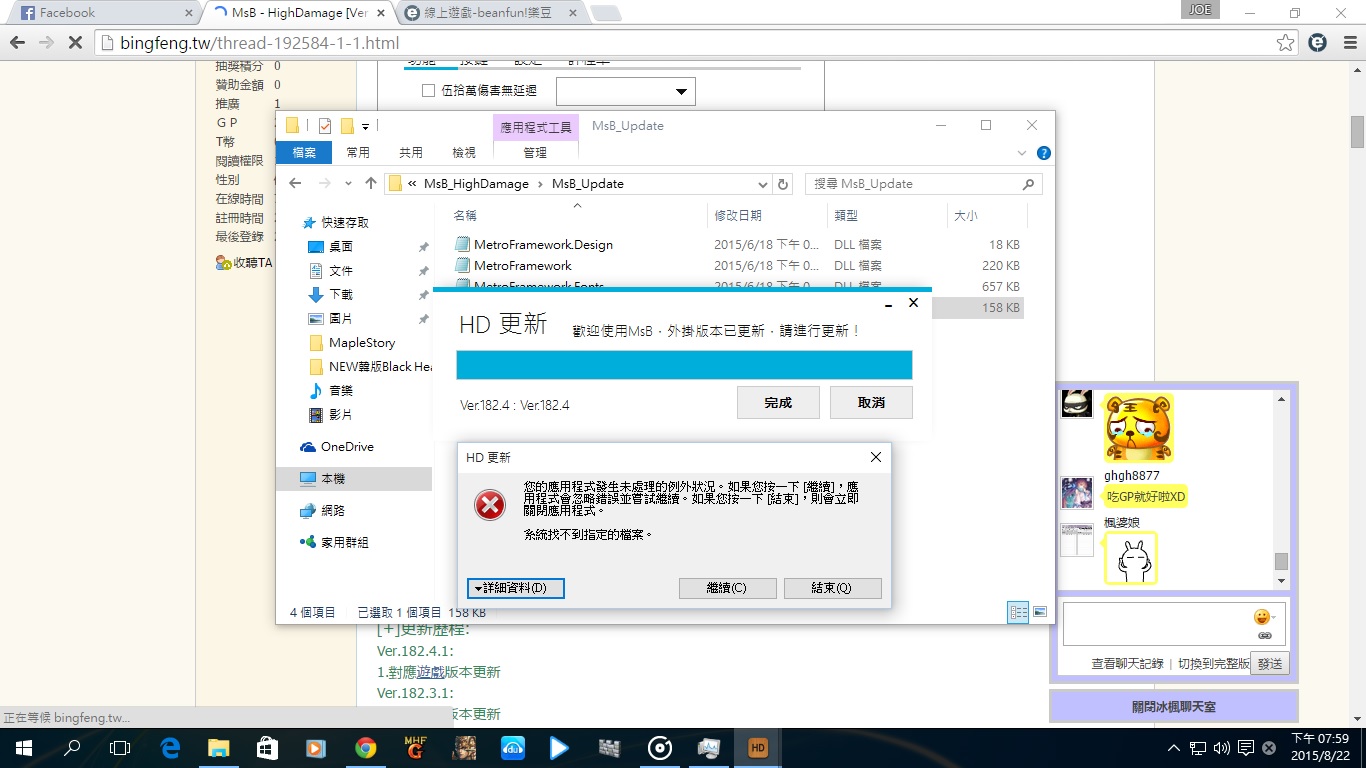1366x768 pixels.
Task: Expand 詳細資料(D) in the error dialog
Action: click(x=515, y=588)
